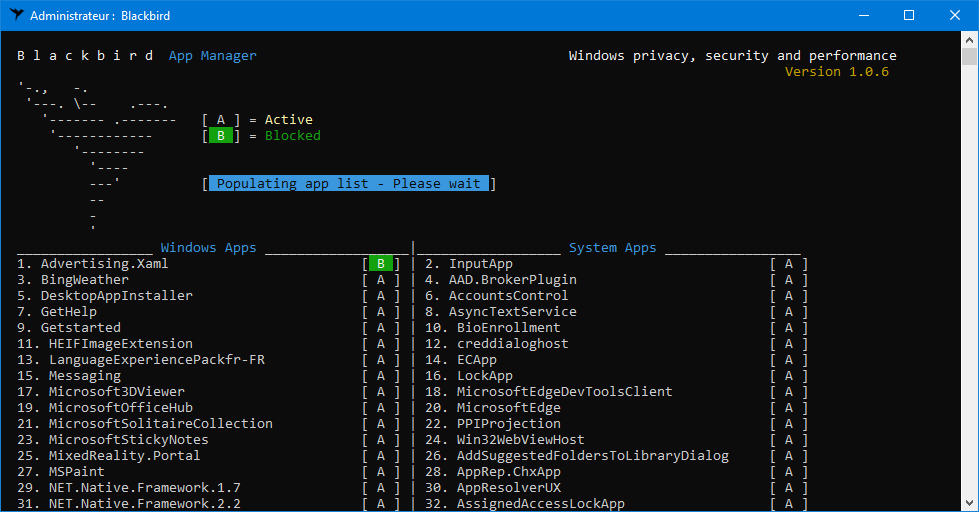Select the '21. MicrosoftSolitaireCollection' entry
The image size is (979, 512).
click(145, 424)
